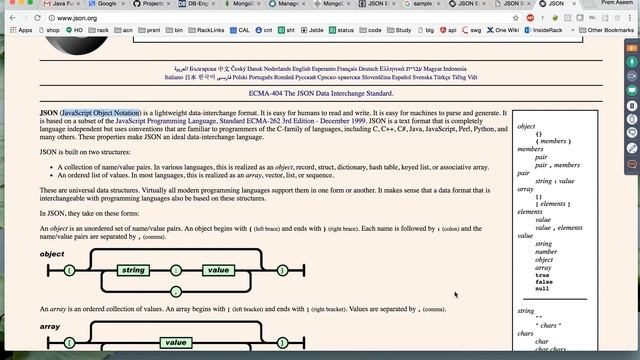Open the One Wiki bookmark
The image size is (640, 360).
coord(502,30)
